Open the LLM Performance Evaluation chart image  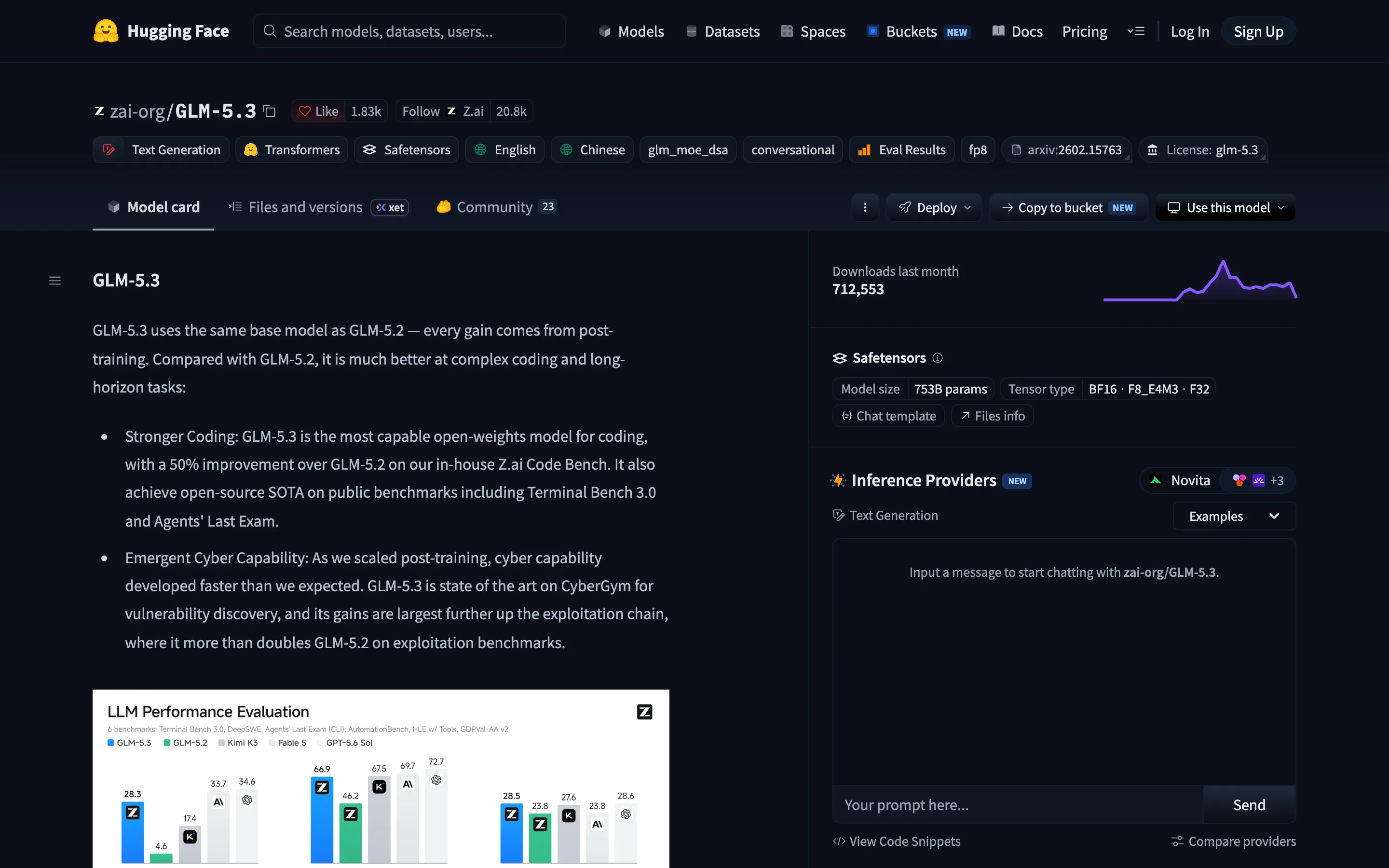coord(381,778)
